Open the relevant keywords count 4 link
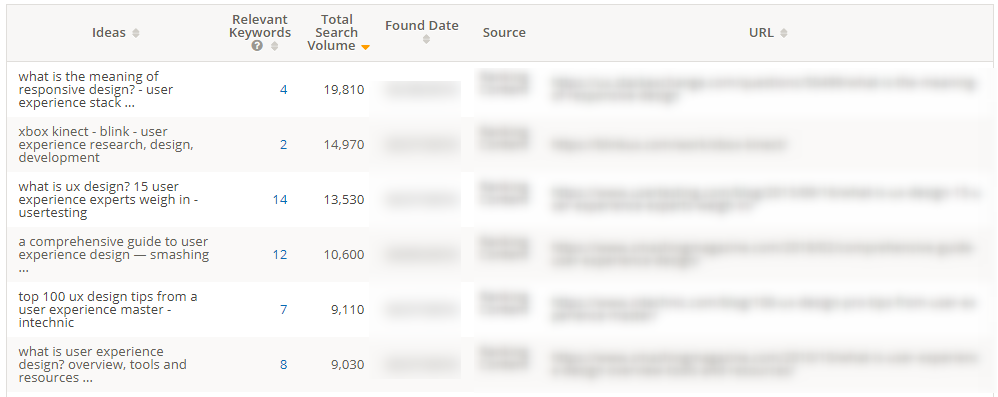The image size is (998, 397). [x=283, y=90]
